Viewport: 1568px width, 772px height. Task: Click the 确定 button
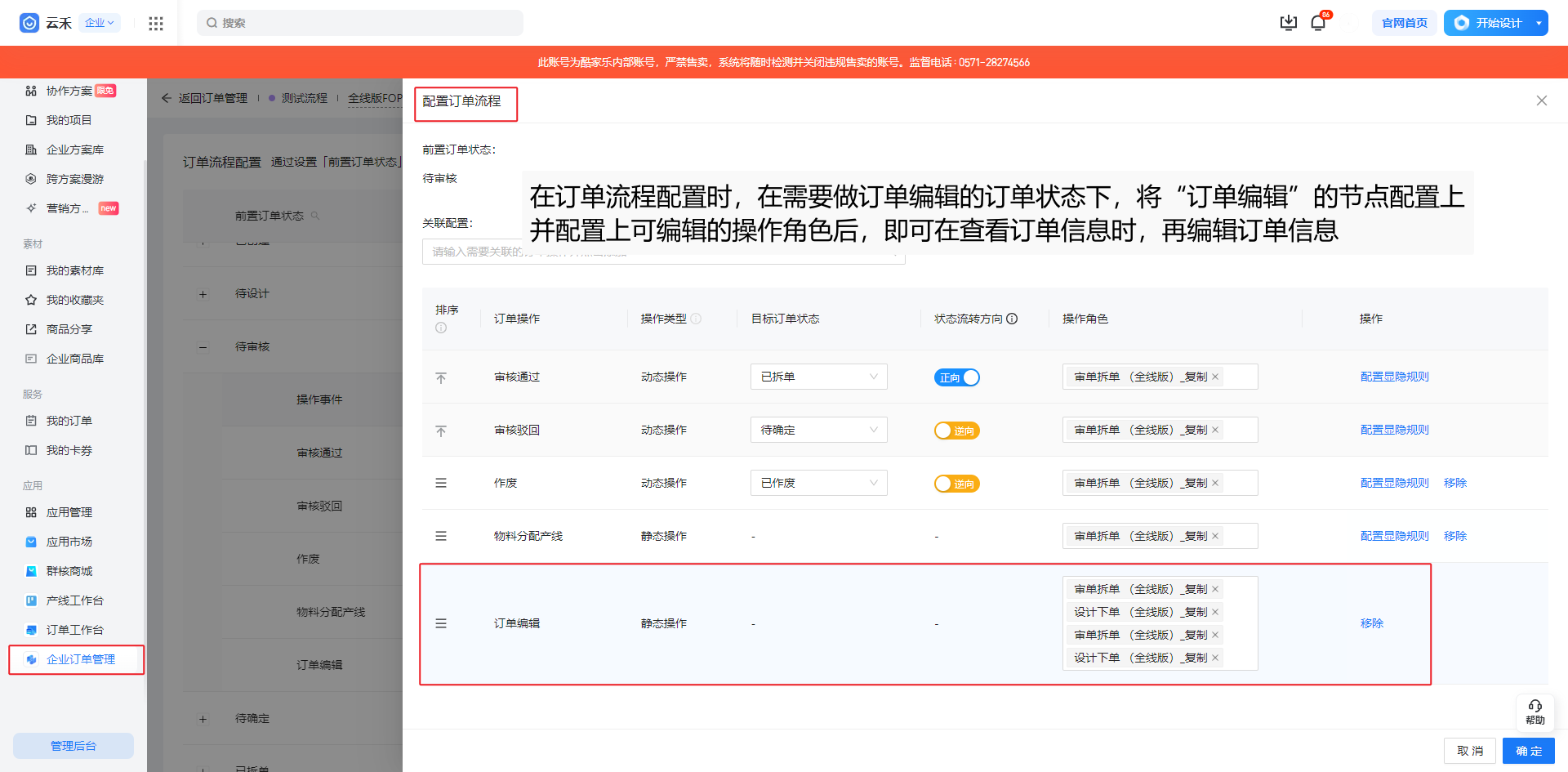1528,751
